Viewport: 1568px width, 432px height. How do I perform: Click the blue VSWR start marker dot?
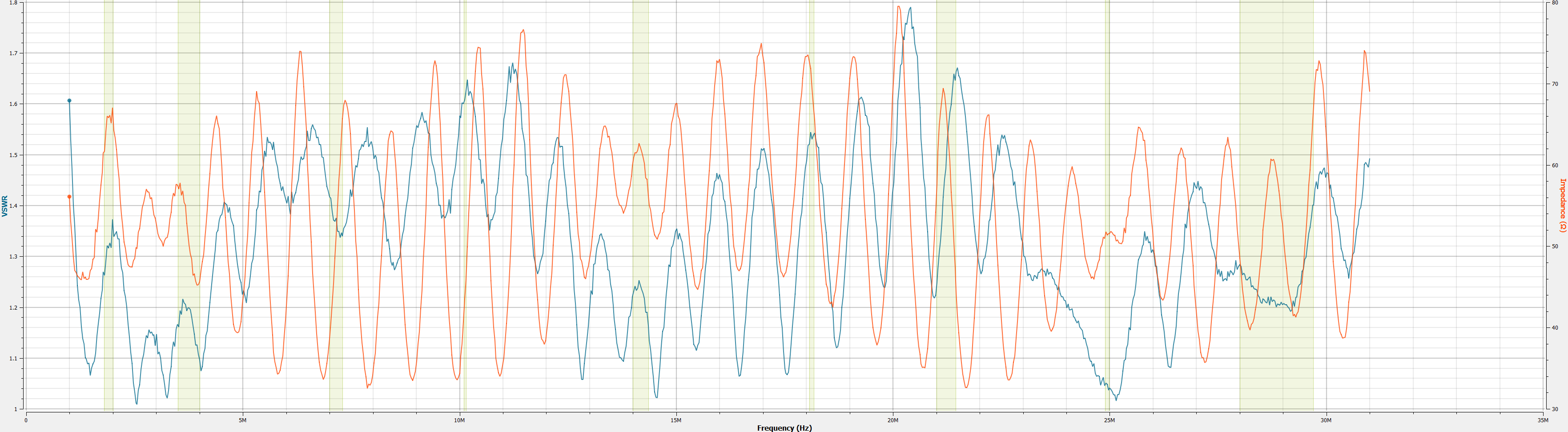(69, 101)
